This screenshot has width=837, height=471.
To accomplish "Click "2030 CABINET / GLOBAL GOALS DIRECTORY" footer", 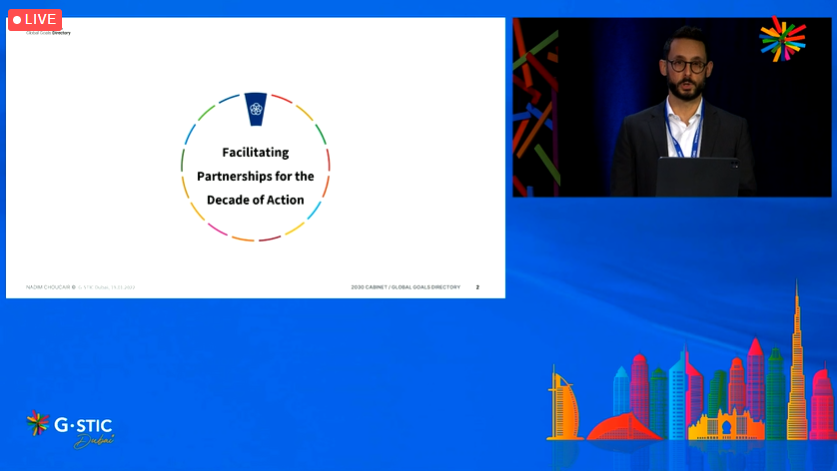I will [x=406, y=287].
